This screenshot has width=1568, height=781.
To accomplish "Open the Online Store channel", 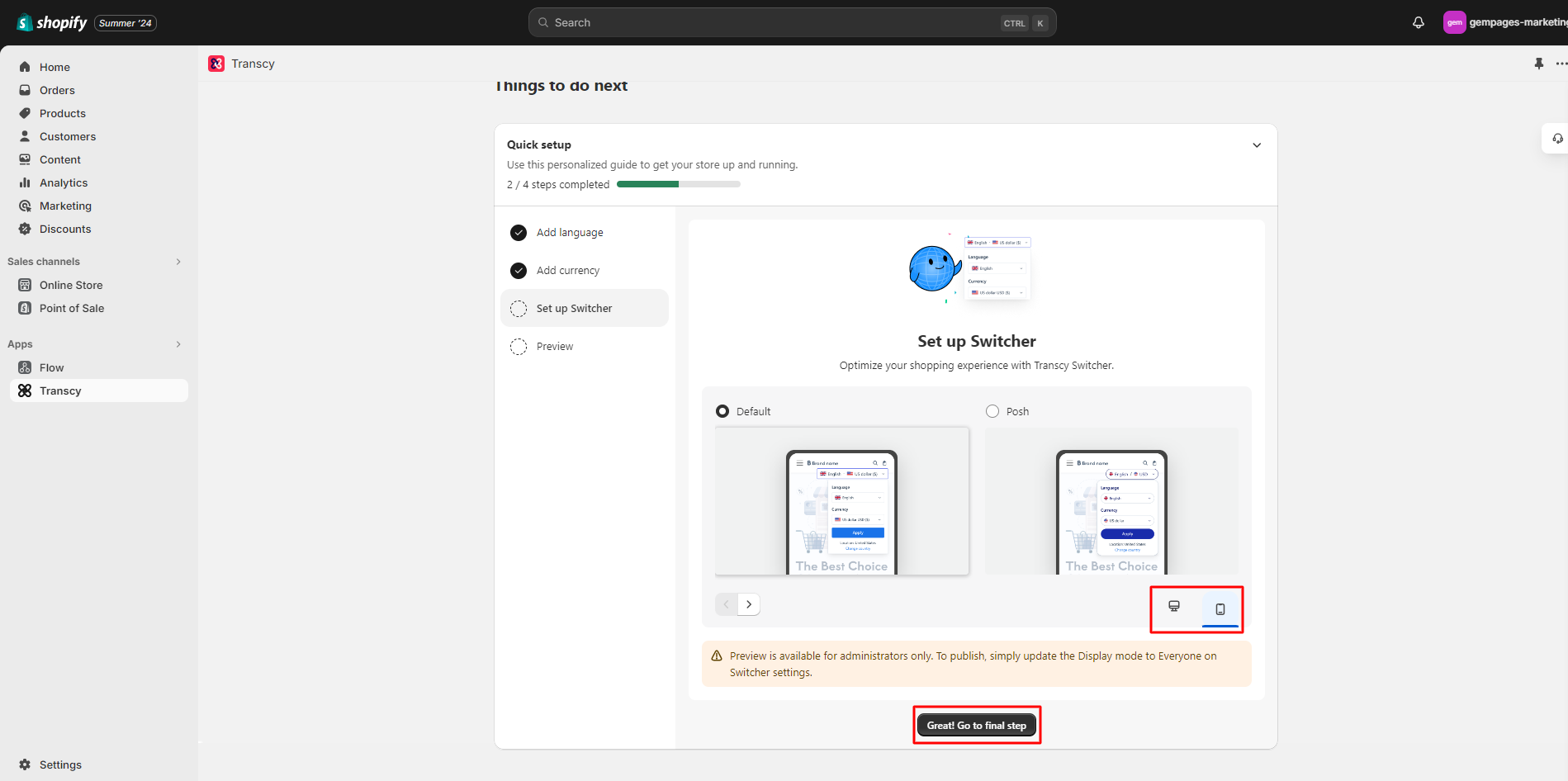I will click(71, 285).
